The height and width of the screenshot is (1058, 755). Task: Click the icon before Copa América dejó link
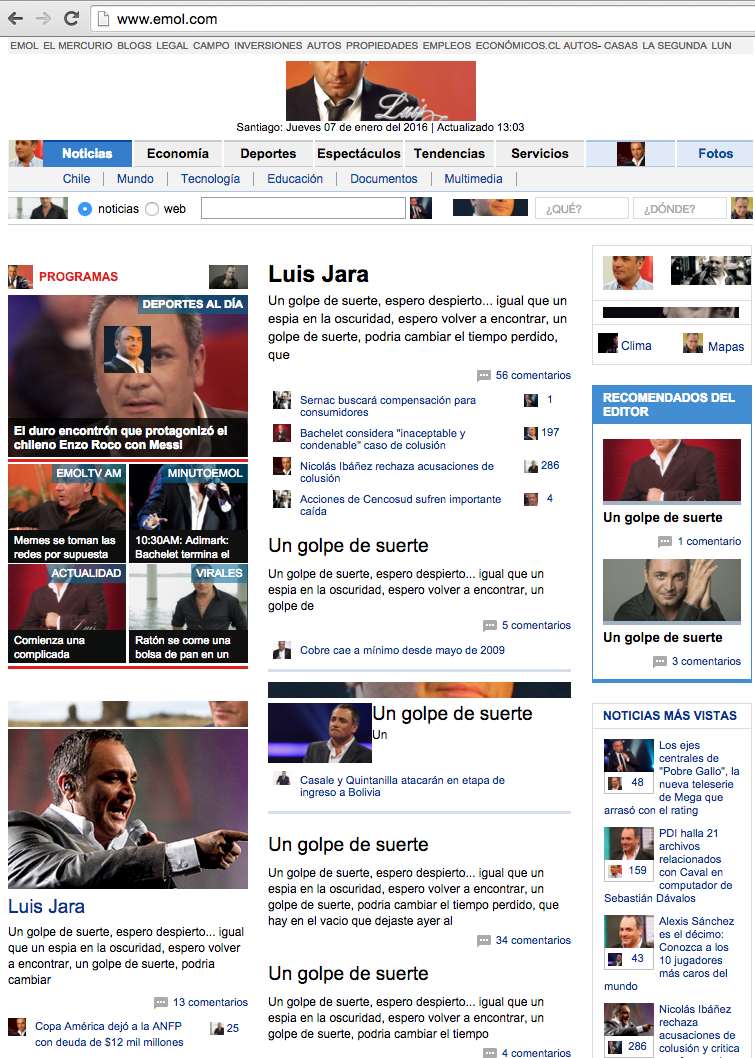click(x=17, y=1027)
